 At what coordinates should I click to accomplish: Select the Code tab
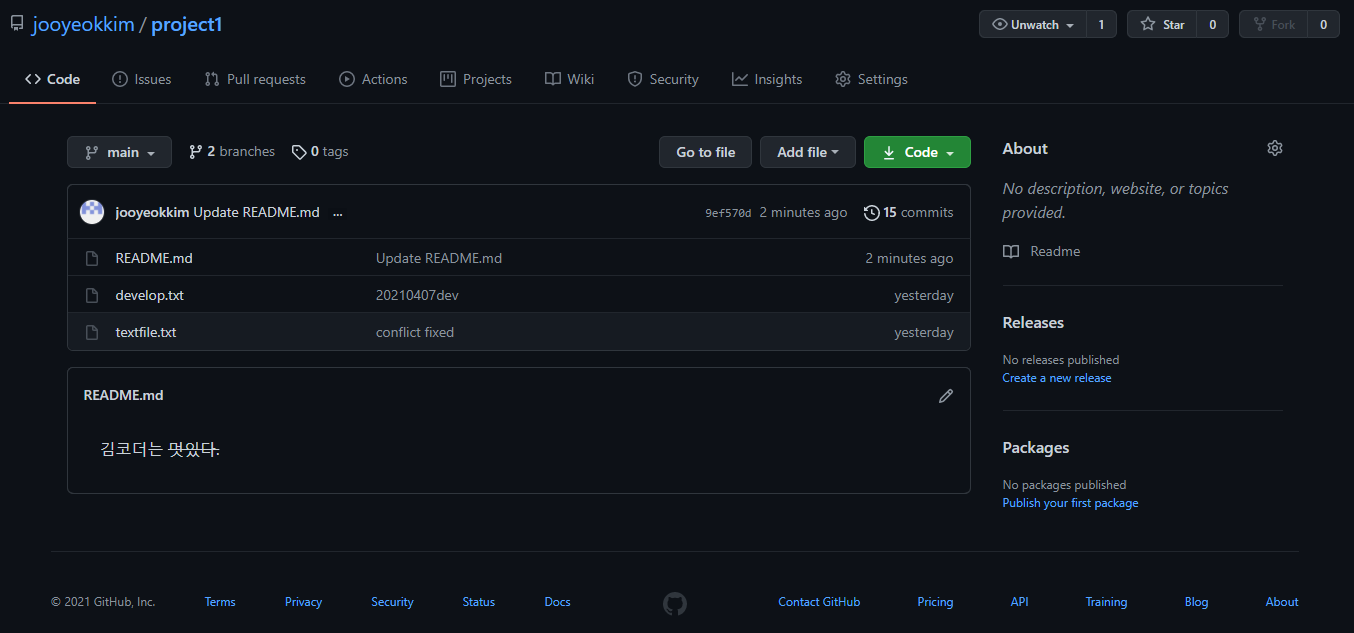click(x=52, y=79)
